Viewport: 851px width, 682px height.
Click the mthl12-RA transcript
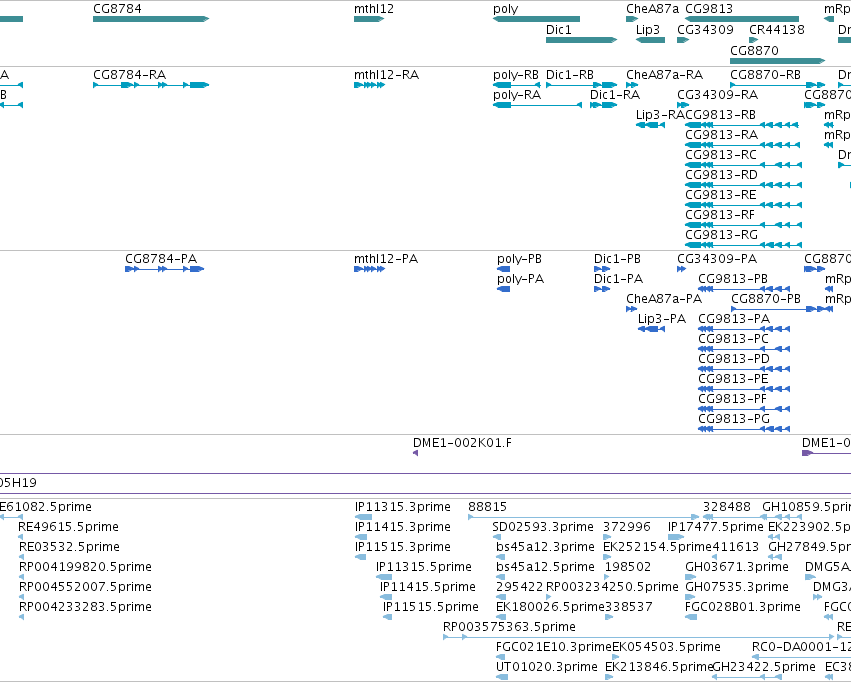tap(369, 85)
